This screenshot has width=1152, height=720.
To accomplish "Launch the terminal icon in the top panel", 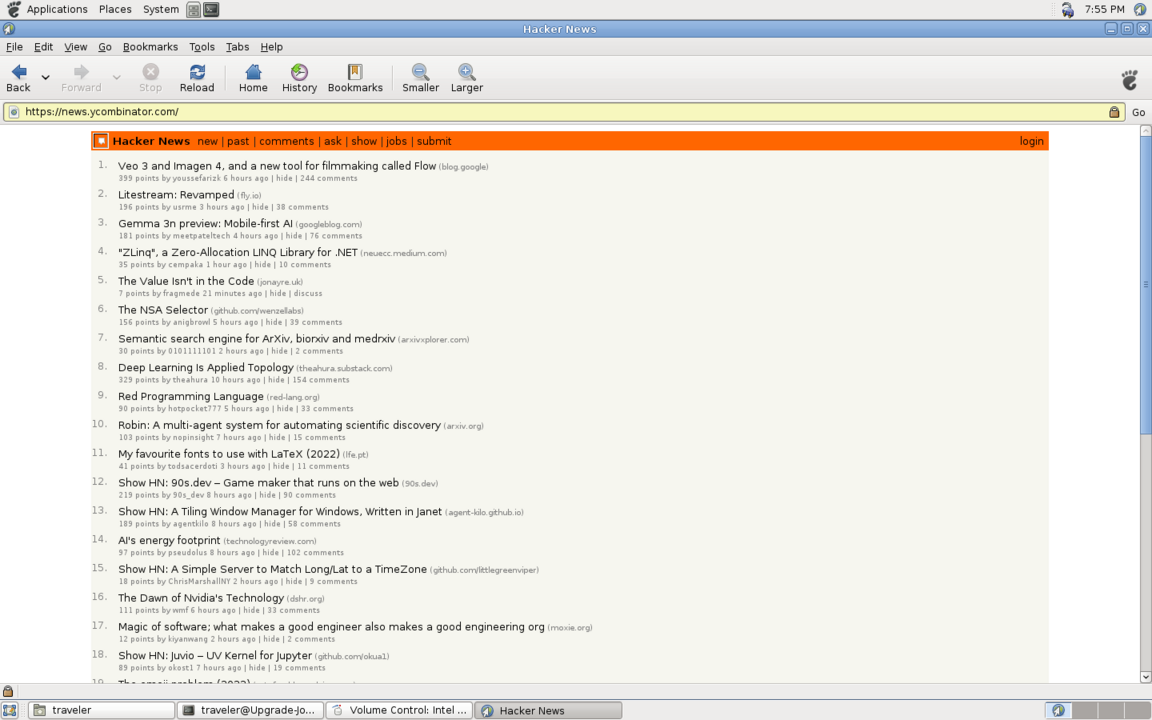I will point(211,10).
